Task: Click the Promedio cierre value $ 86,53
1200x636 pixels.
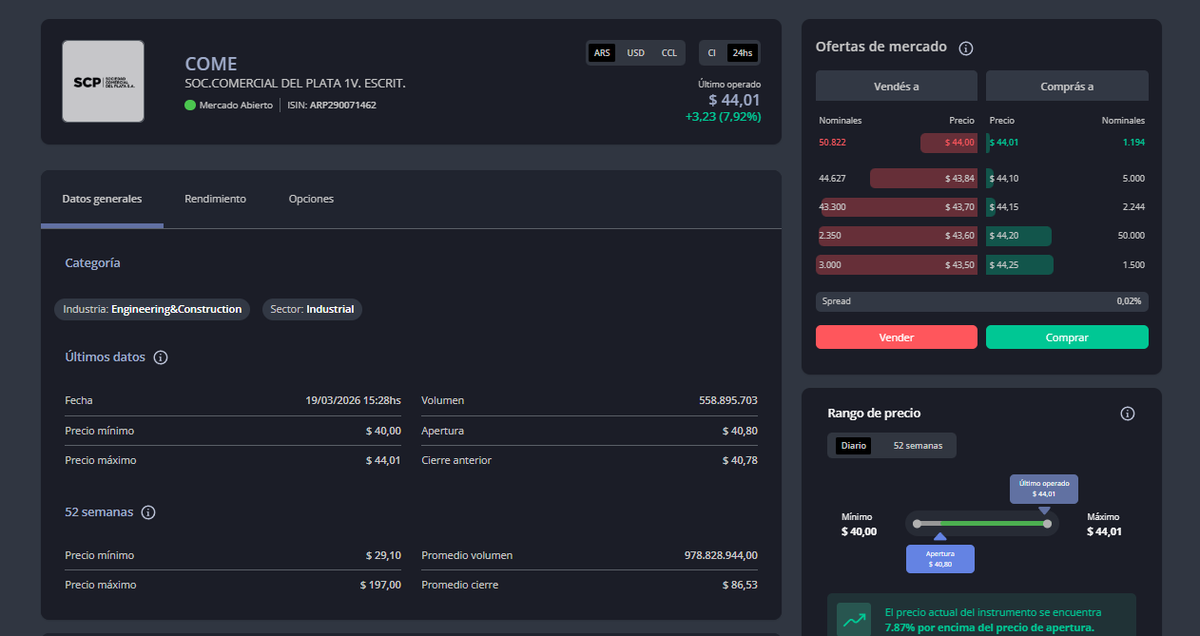Action: (x=740, y=585)
